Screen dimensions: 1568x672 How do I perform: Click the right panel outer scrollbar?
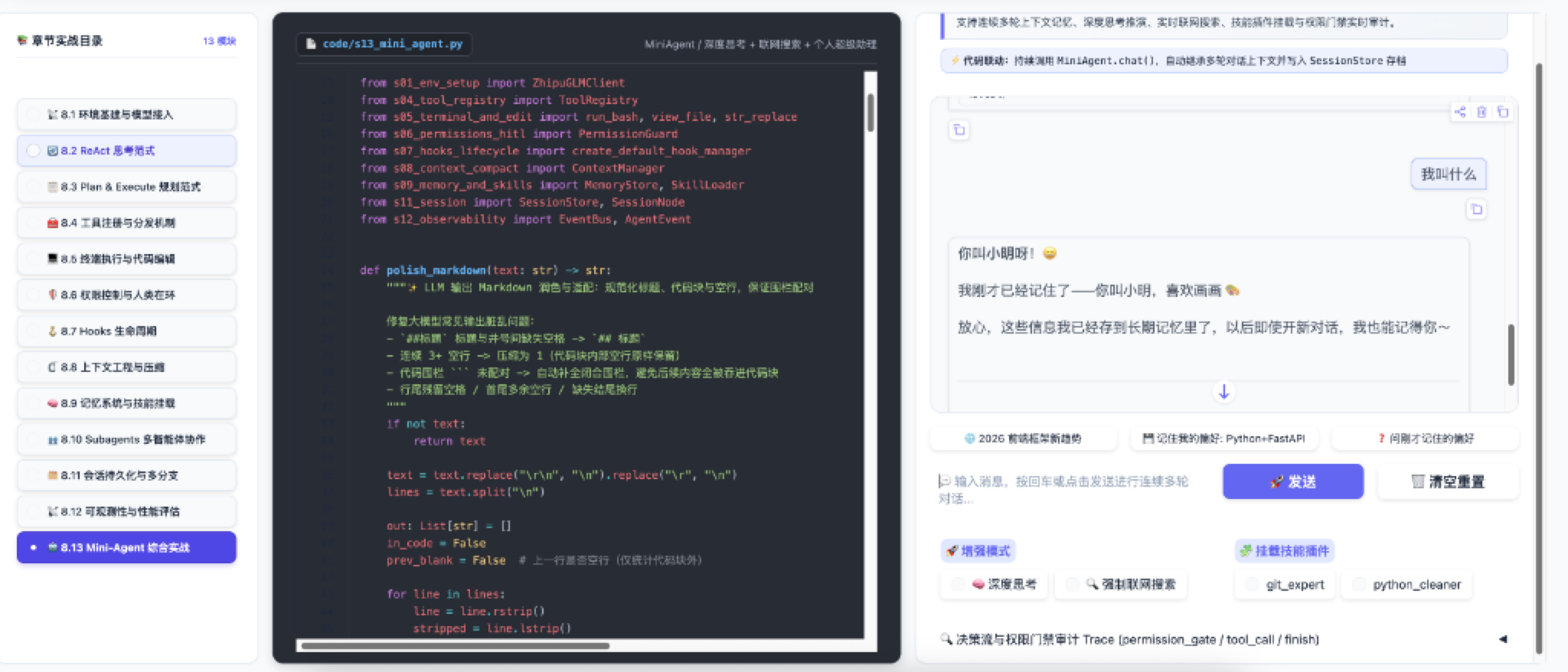[1539, 358]
